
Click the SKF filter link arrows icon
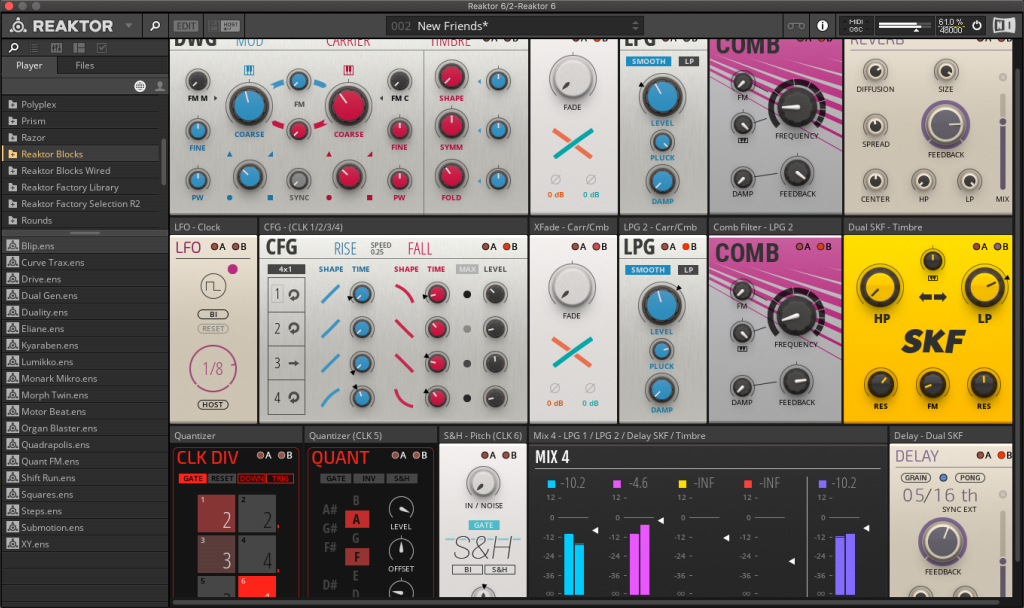click(x=933, y=297)
